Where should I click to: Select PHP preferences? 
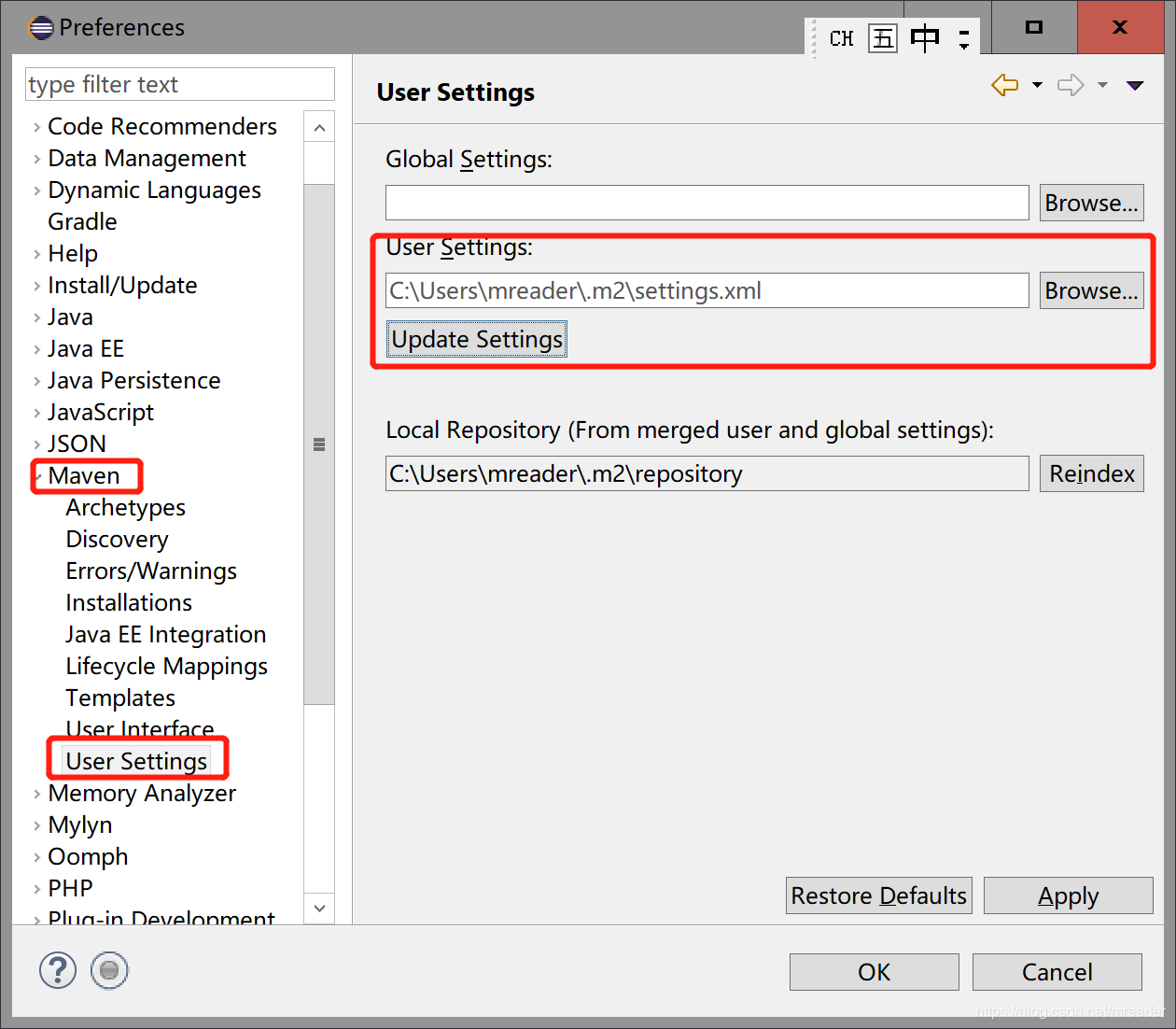point(70,888)
